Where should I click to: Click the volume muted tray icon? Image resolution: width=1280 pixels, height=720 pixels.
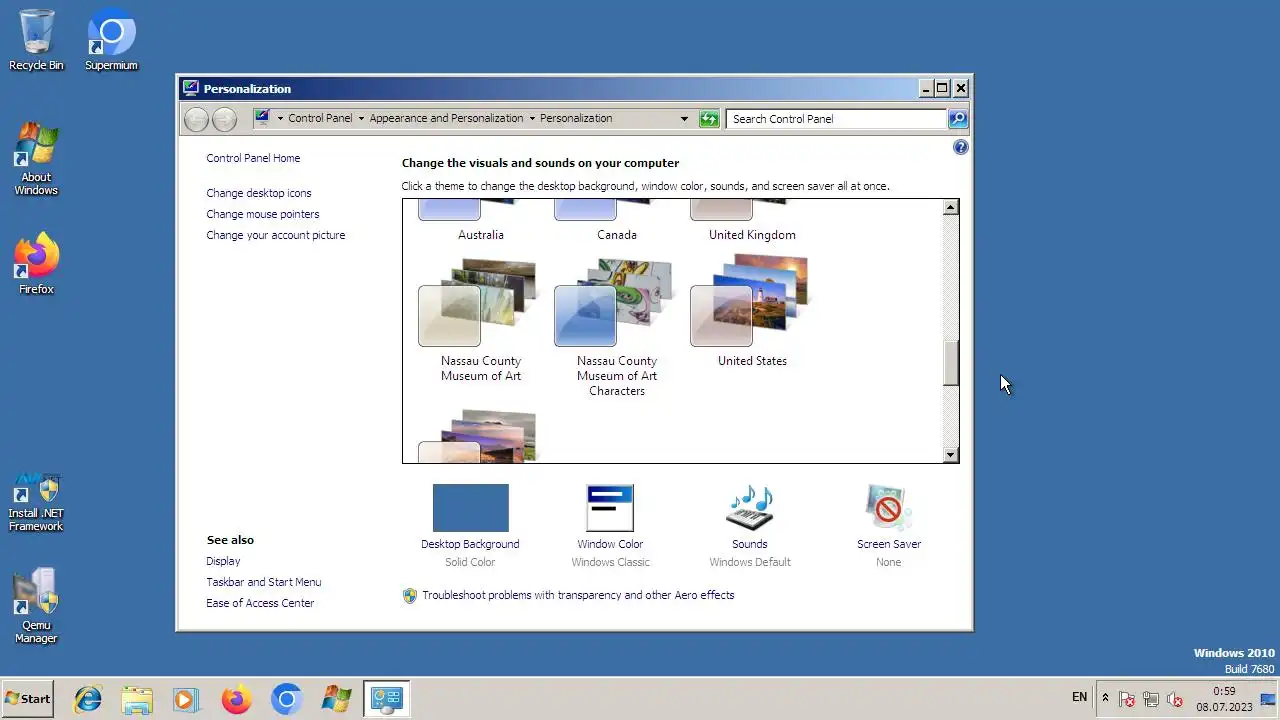[1175, 699]
